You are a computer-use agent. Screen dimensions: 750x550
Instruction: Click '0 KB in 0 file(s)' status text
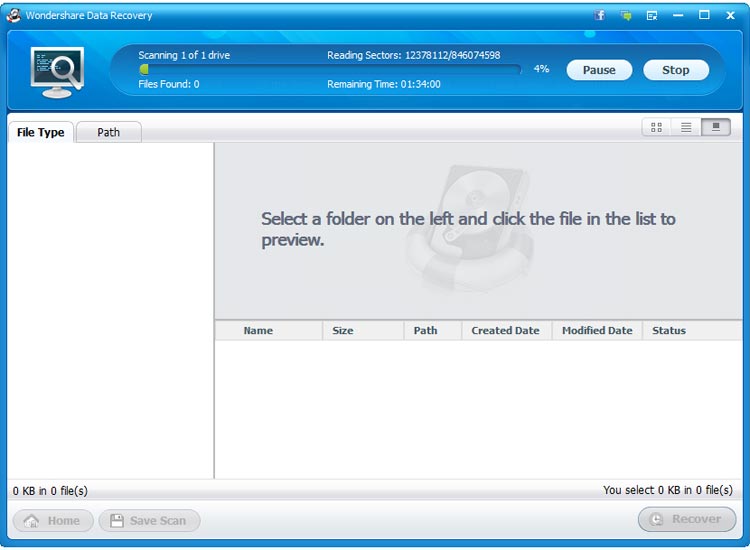[x=50, y=491]
